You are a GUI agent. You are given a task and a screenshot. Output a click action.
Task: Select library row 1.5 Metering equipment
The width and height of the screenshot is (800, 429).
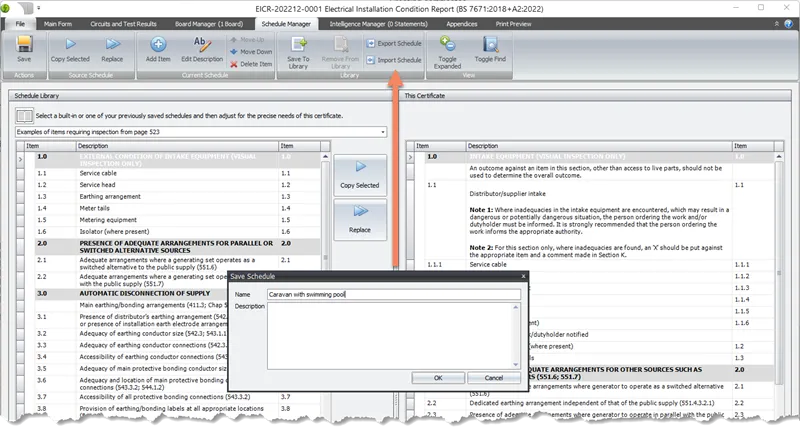tap(173, 220)
